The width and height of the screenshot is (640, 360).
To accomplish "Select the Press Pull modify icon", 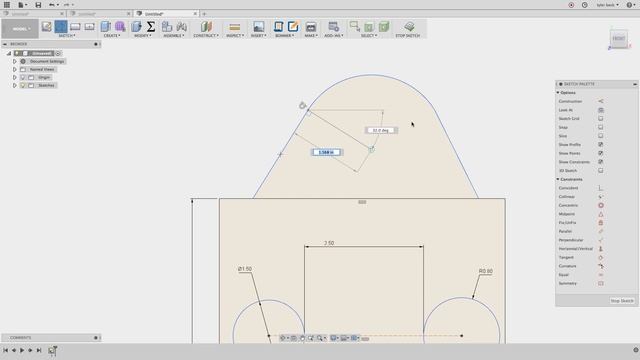I will pyautogui.click(x=136, y=27).
